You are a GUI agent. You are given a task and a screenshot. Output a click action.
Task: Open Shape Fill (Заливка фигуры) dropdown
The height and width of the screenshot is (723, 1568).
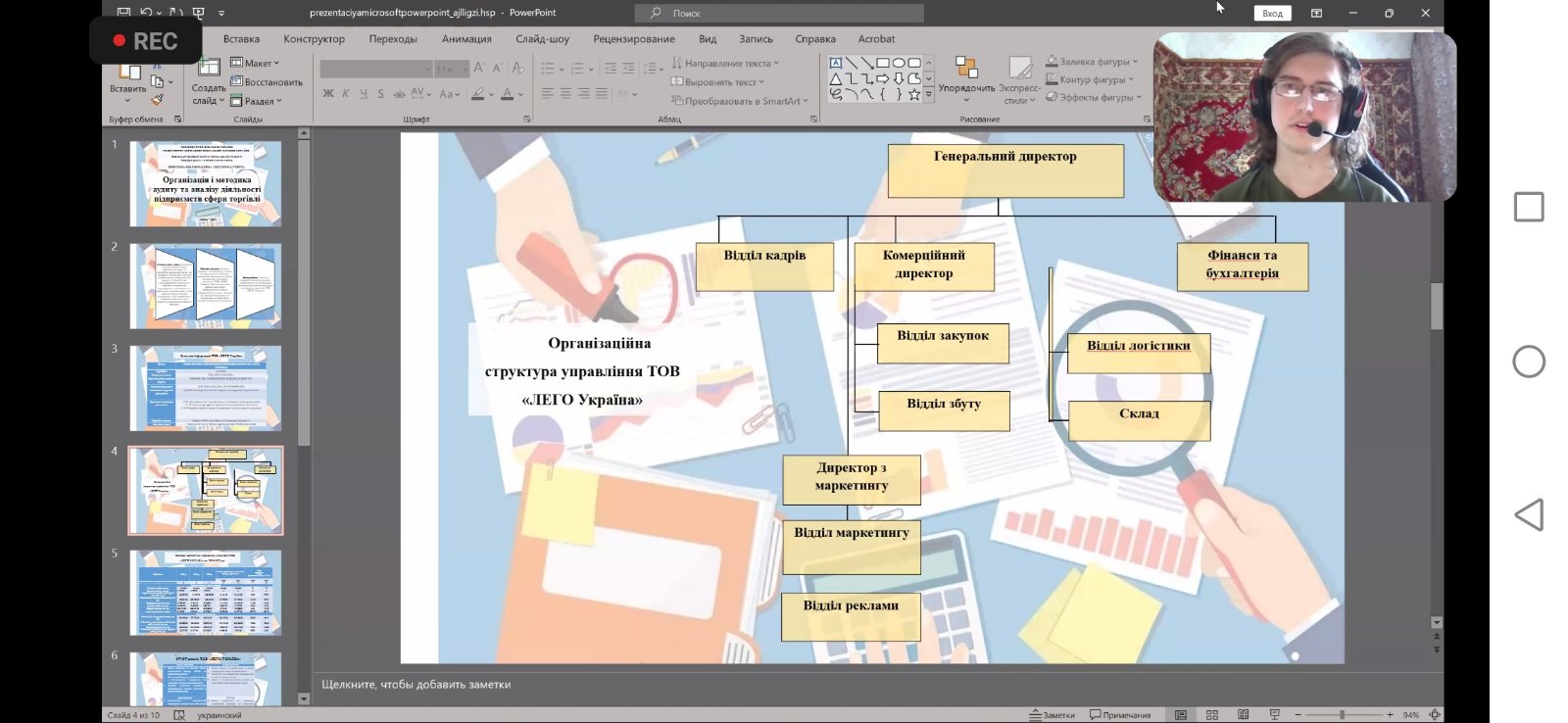tap(1092, 61)
